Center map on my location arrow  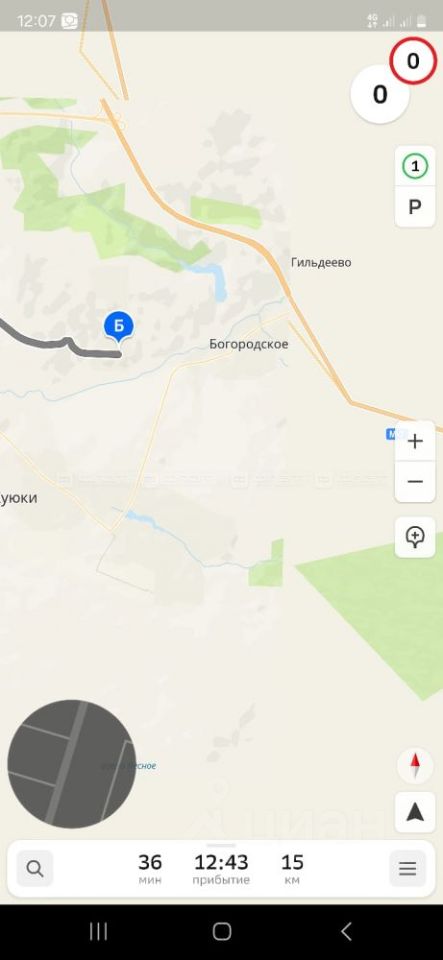click(415, 812)
